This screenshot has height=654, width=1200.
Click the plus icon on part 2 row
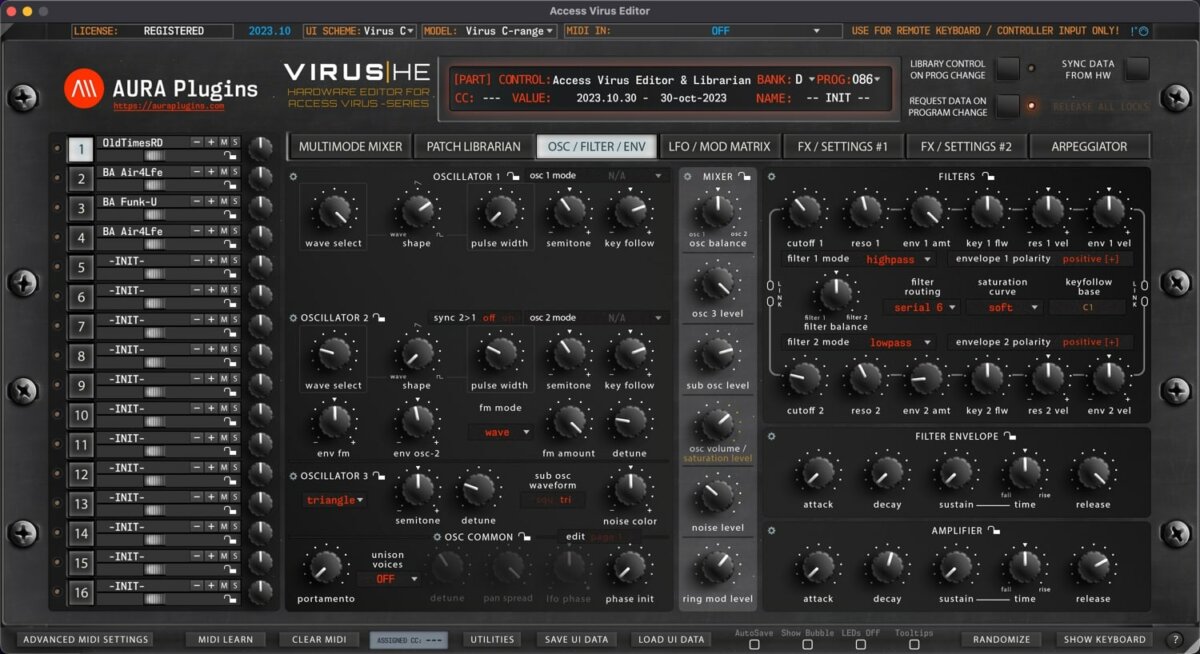(x=210, y=172)
